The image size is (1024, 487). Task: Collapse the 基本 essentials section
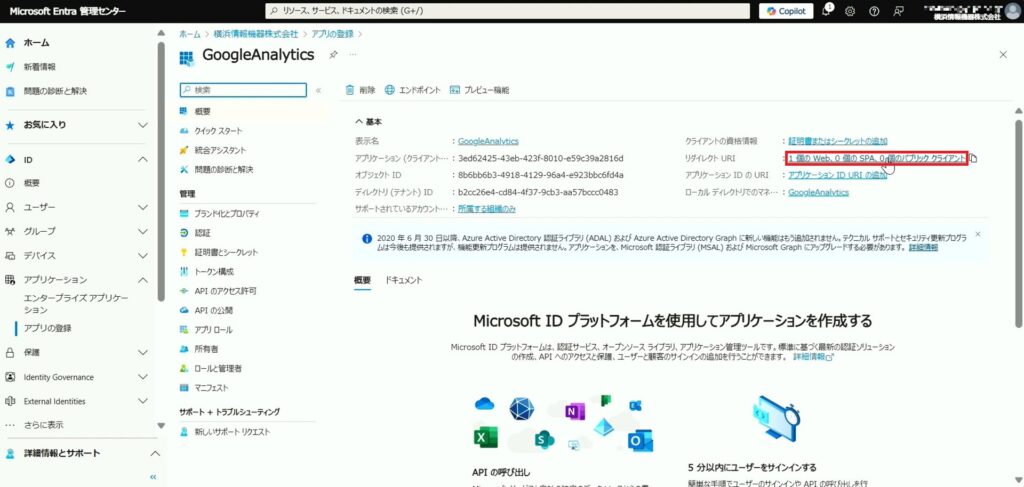pos(369,121)
